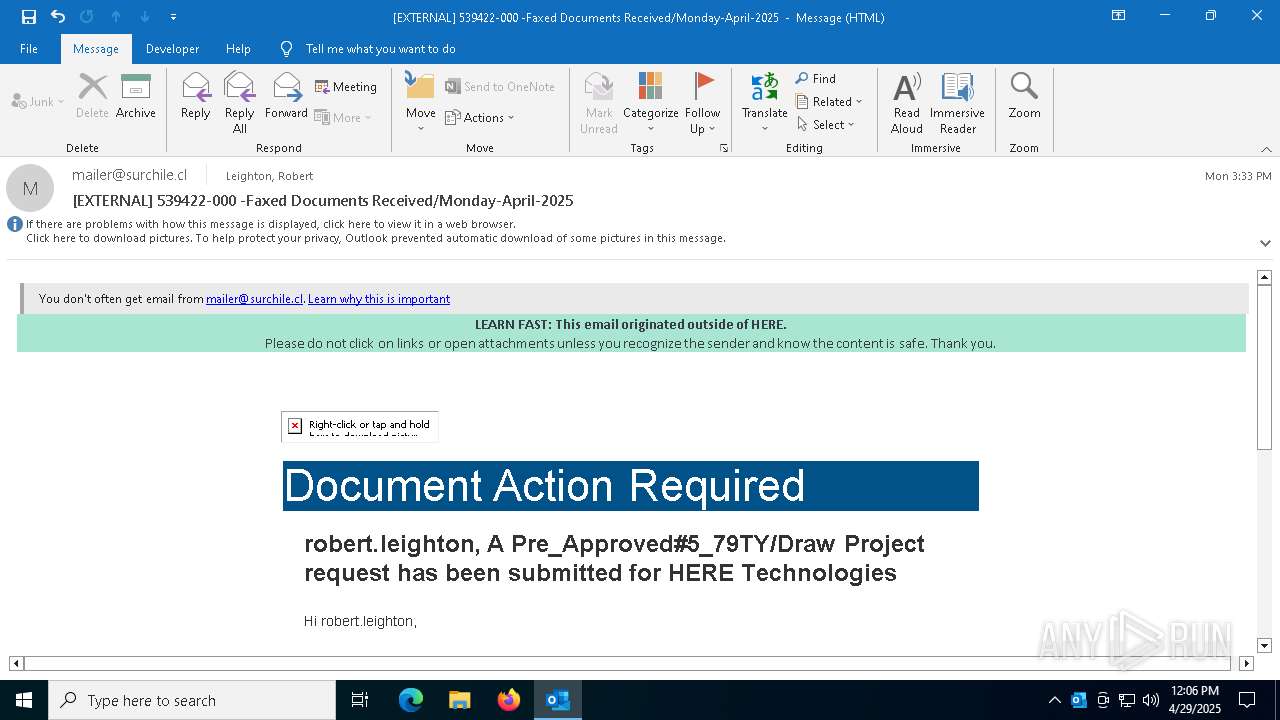Click the recipient name Leighton, Robert
This screenshot has width=1280, height=720.
(x=269, y=176)
